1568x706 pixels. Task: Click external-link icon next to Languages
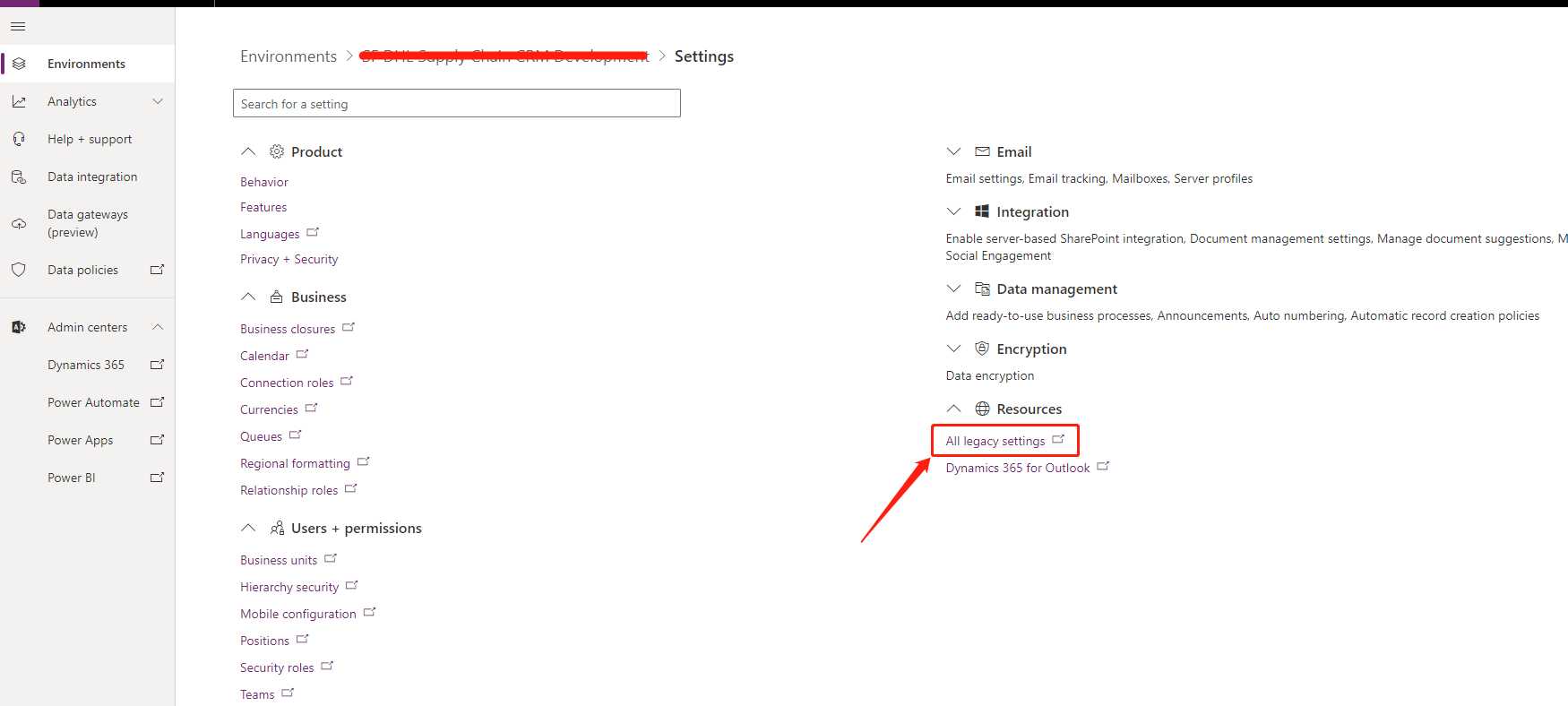click(x=313, y=232)
